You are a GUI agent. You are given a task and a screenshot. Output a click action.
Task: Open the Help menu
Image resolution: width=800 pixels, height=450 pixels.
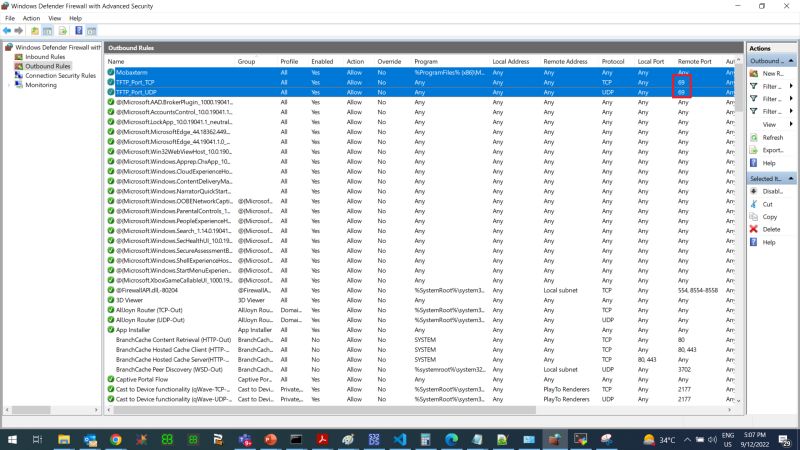point(76,18)
